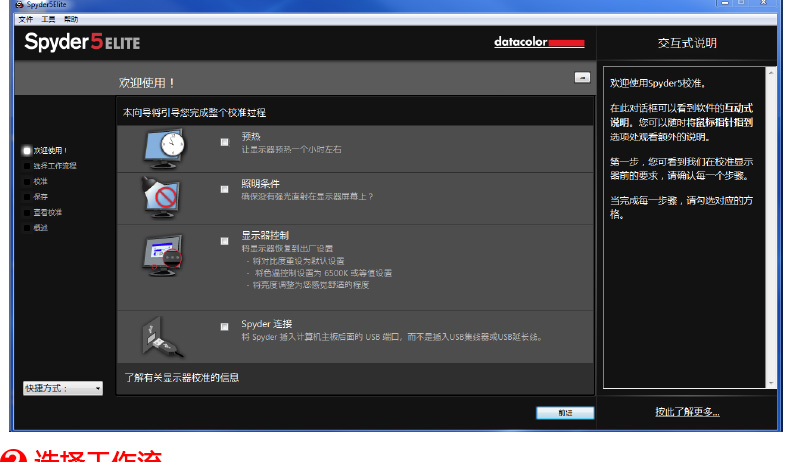Click the help panel scrollbar up arrow

point(771,73)
